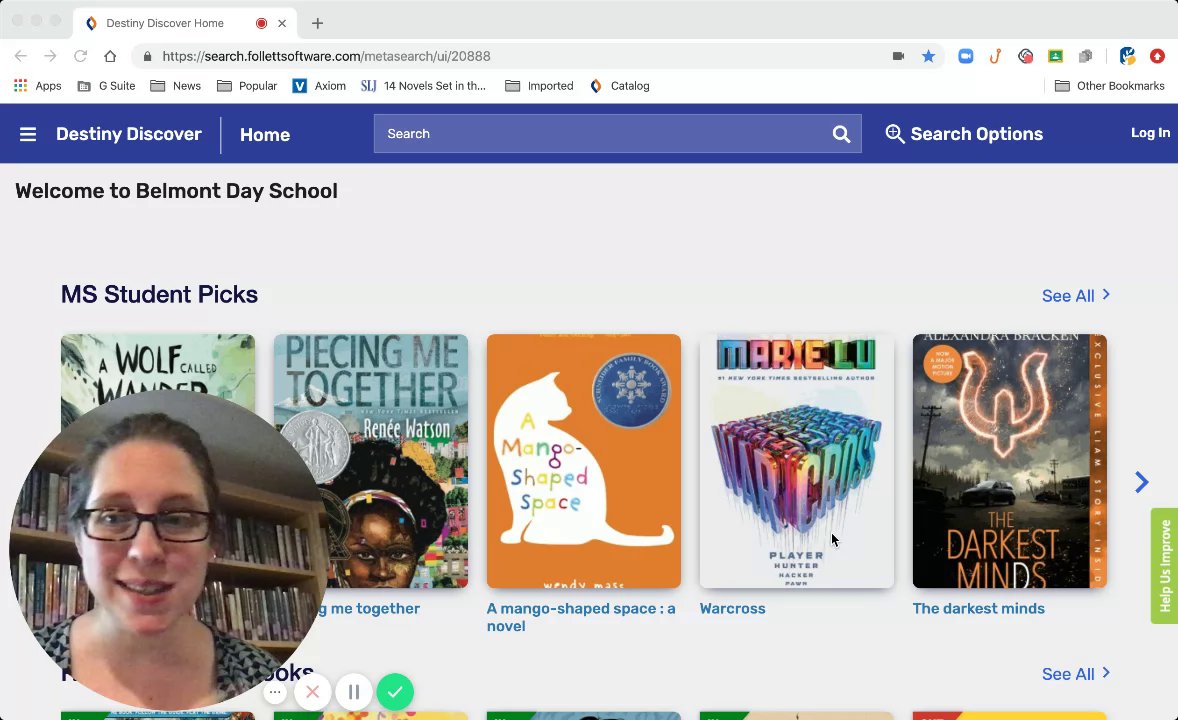Bookmark this page with the star
This screenshot has width=1178, height=720.
(929, 56)
